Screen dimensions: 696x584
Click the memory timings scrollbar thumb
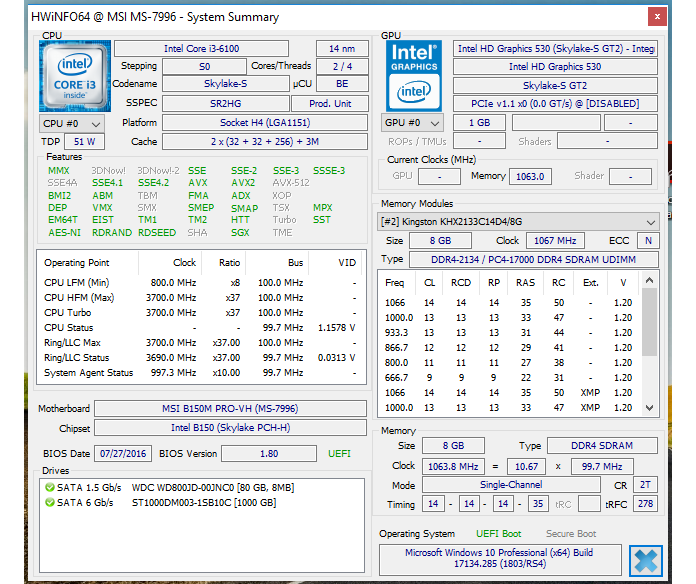click(x=649, y=322)
